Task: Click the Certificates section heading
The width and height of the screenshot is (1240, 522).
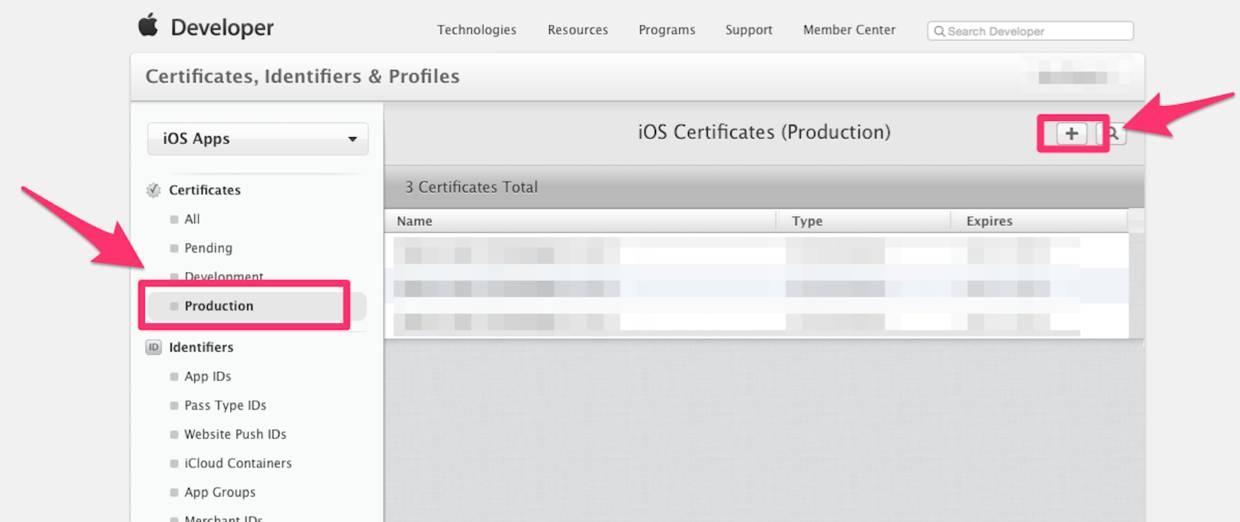Action: pos(205,190)
